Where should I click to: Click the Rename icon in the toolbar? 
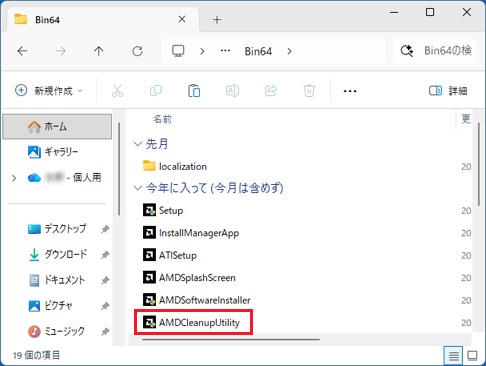(x=232, y=91)
